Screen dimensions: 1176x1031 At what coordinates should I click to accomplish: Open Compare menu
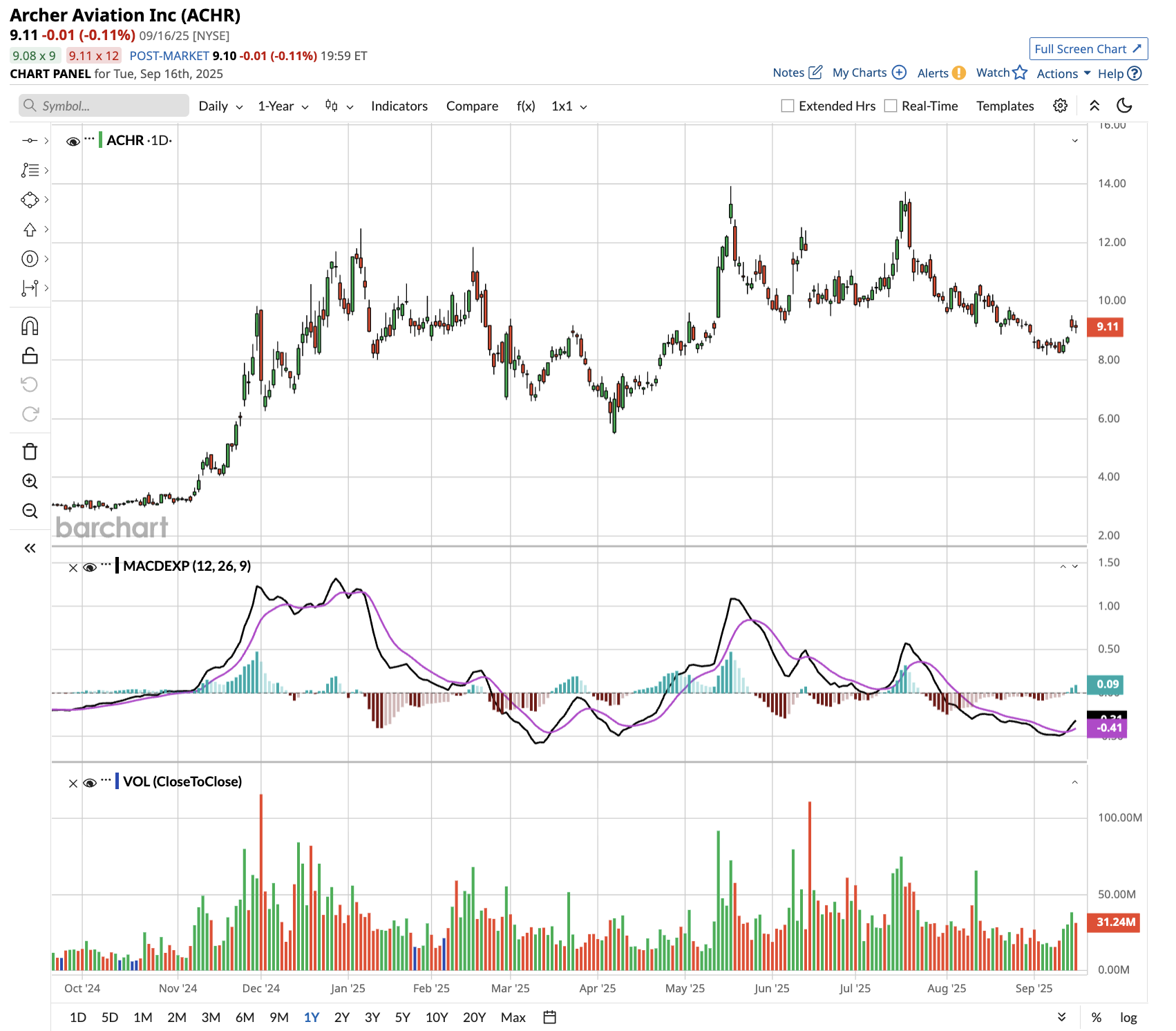[x=472, y=106]
